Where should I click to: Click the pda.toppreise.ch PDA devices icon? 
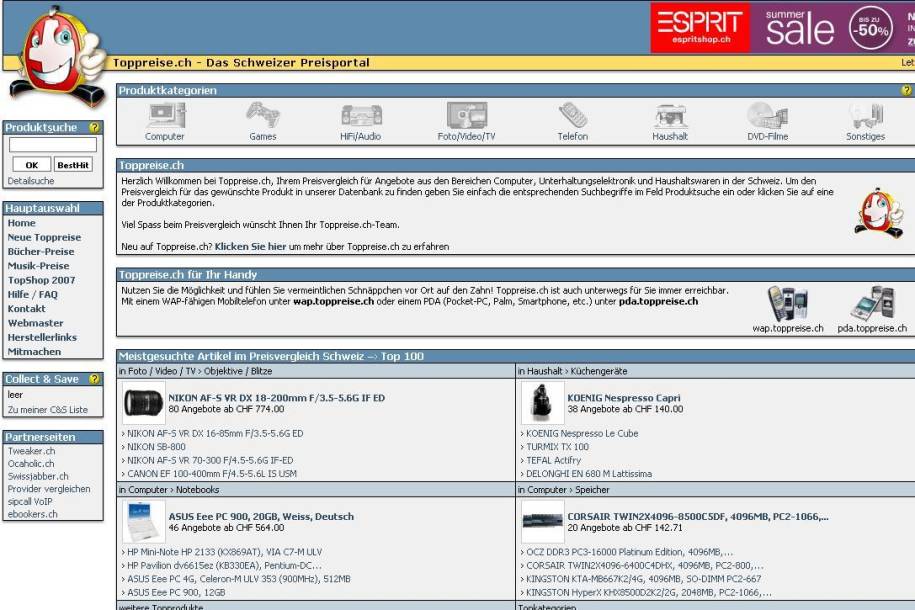coord(872,303)
